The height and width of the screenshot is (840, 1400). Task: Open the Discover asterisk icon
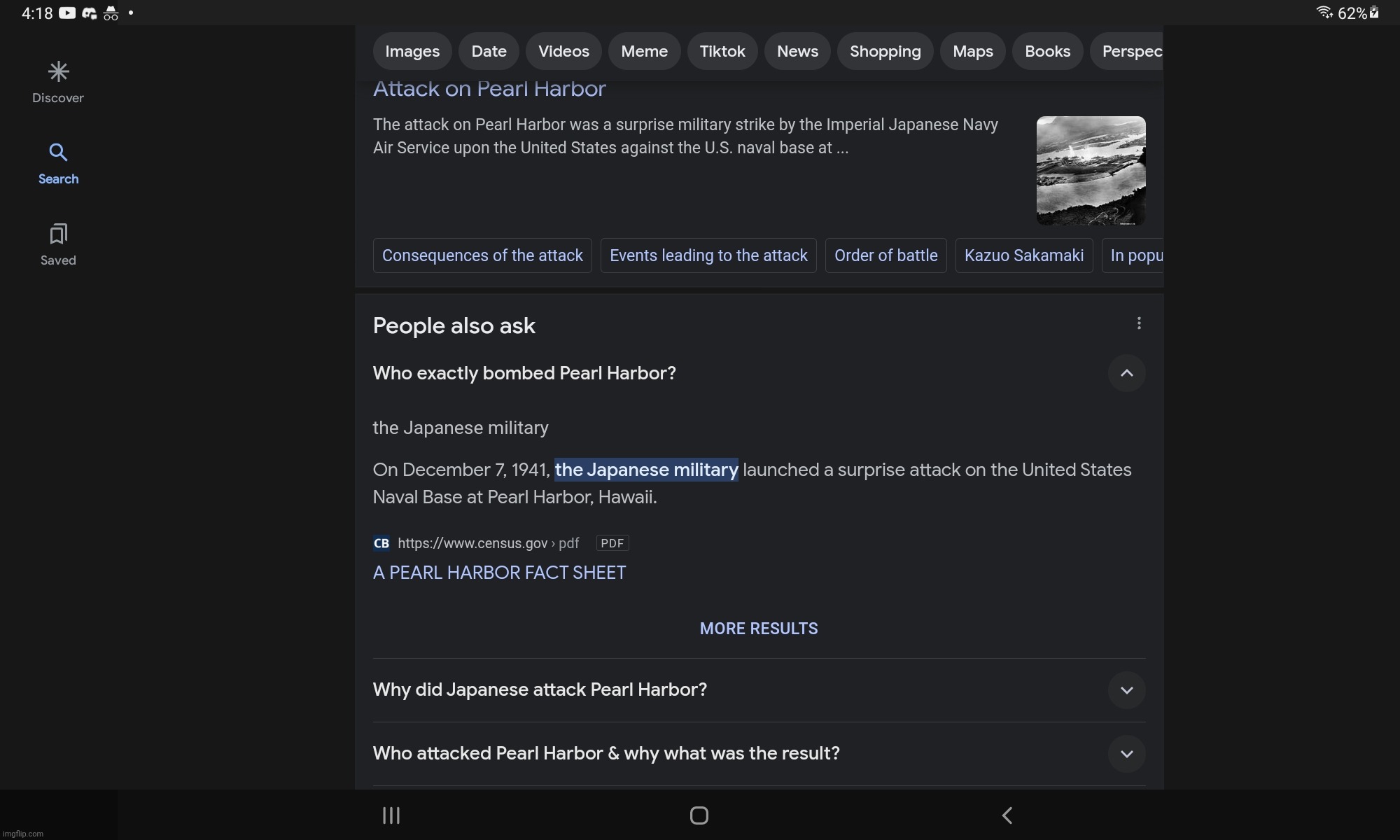pyautogui.click(x=58, y=71)
